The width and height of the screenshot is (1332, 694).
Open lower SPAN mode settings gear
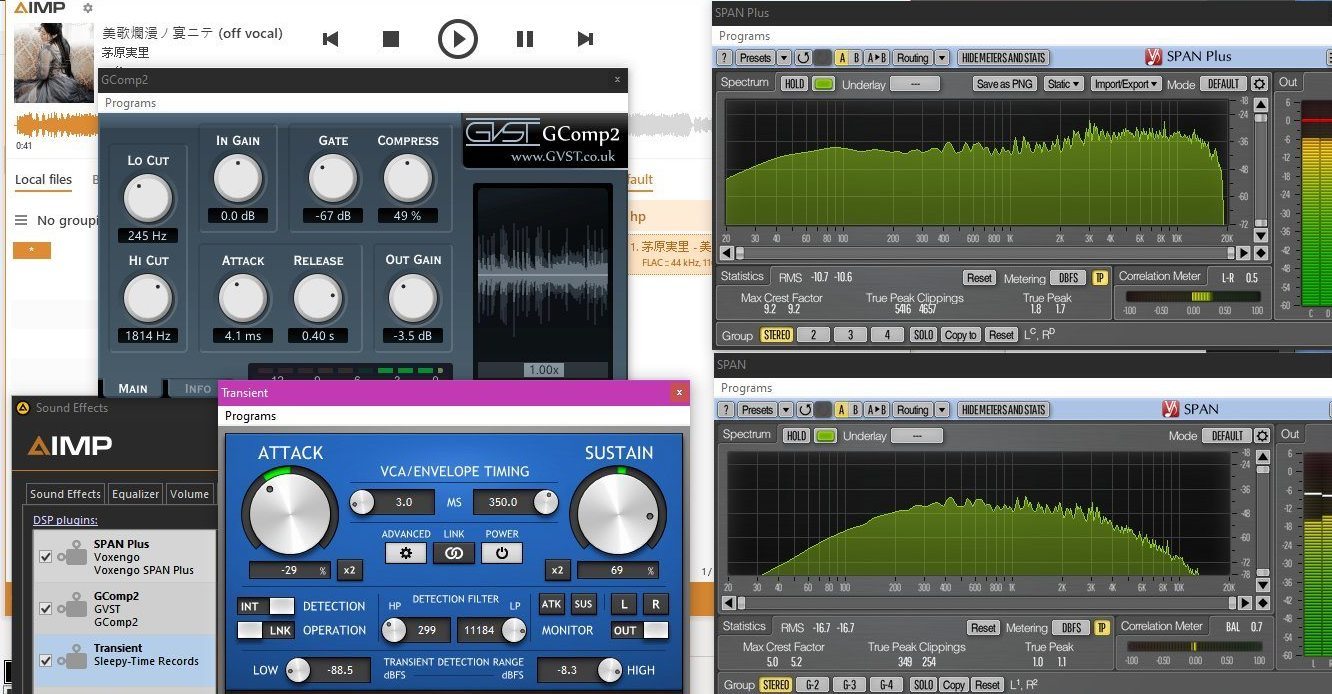click(1260, 436)
